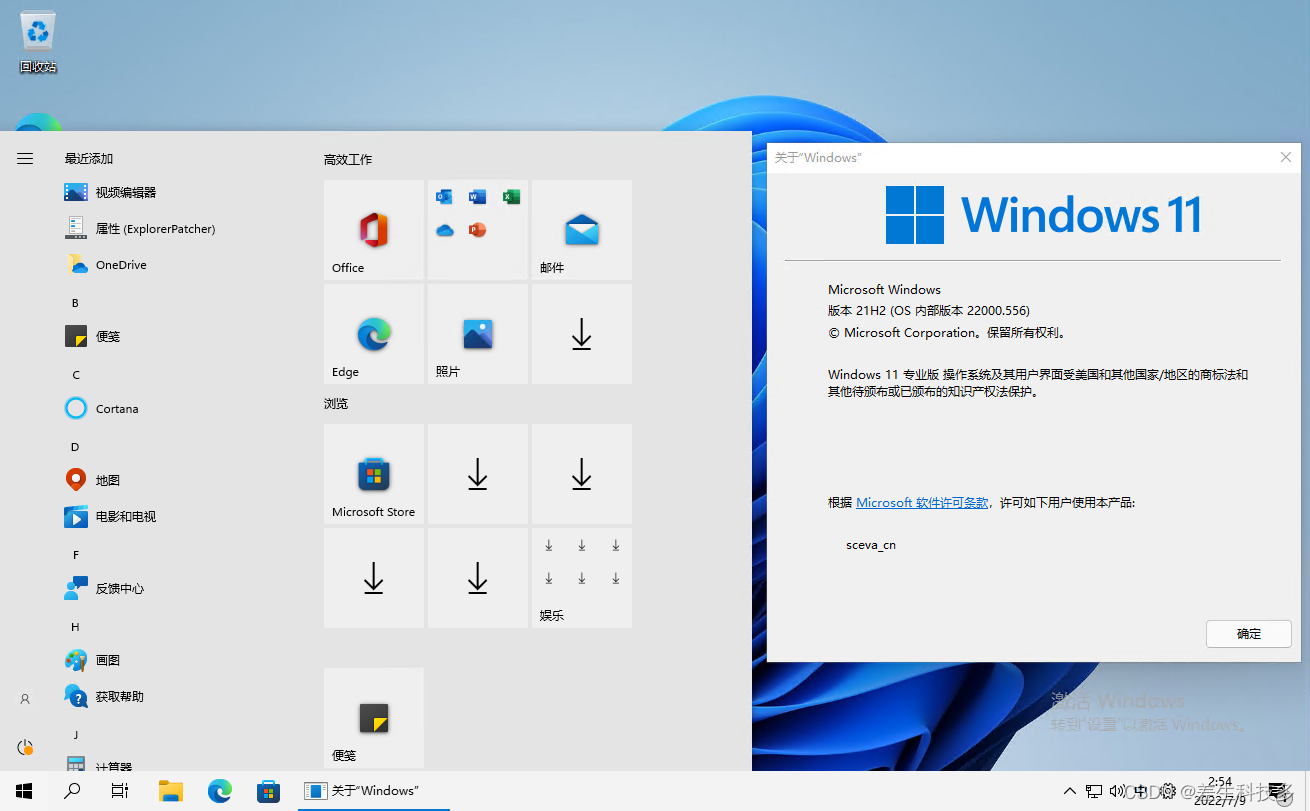This screenshot has height=811, width=1310.
Task: Open the volume tray icon
Action: [1118, 791]
